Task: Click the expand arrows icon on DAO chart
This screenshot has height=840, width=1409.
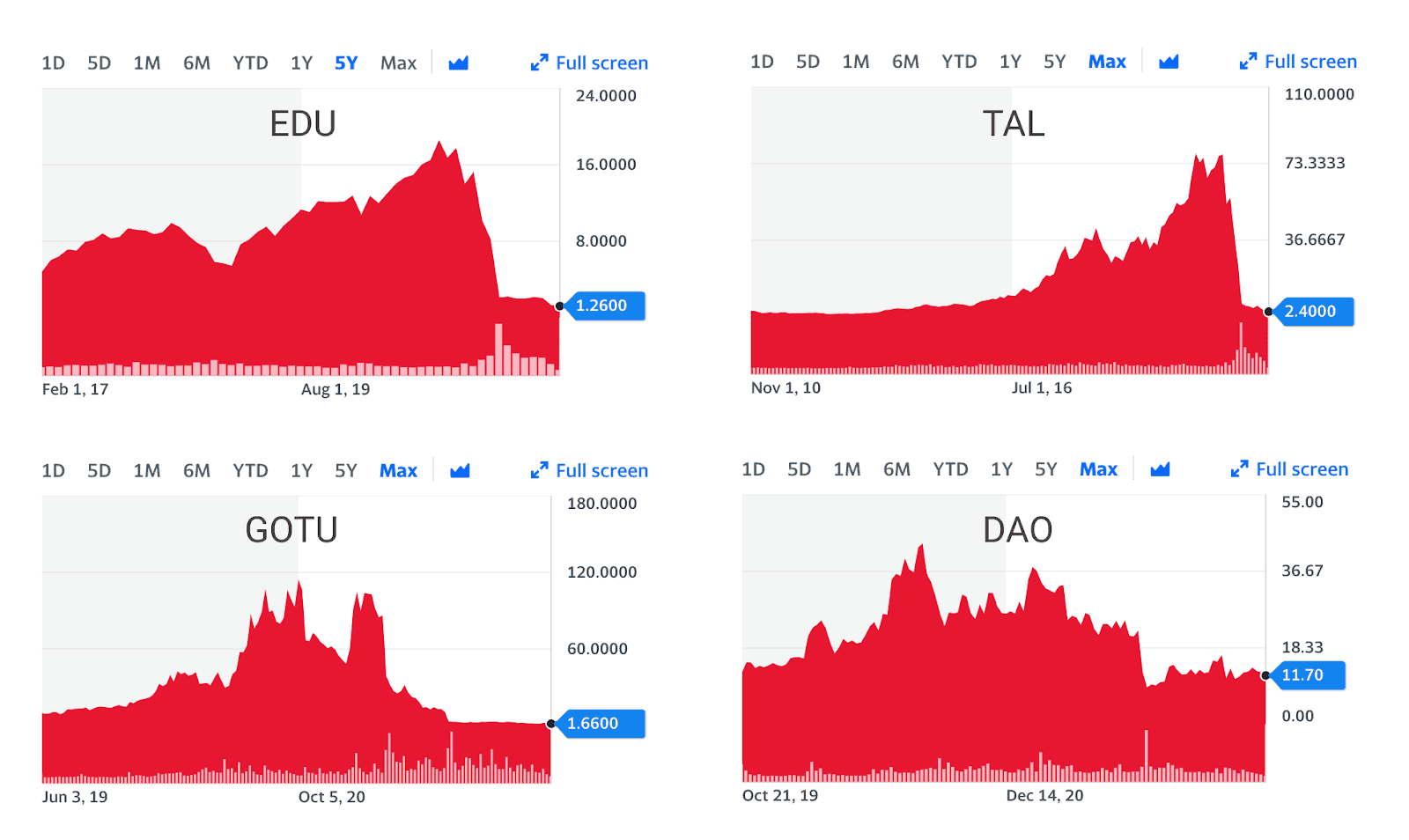Action: pos(1239,469)
